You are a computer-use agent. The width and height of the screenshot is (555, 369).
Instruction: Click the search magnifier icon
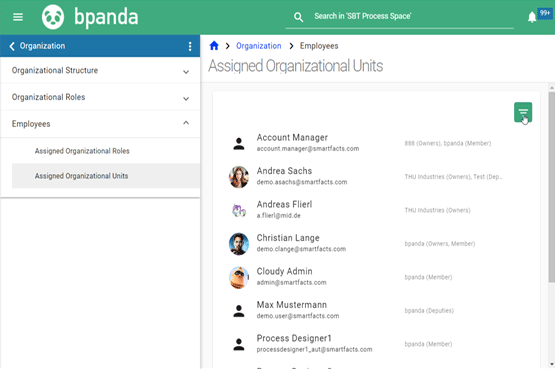[298, 17]
